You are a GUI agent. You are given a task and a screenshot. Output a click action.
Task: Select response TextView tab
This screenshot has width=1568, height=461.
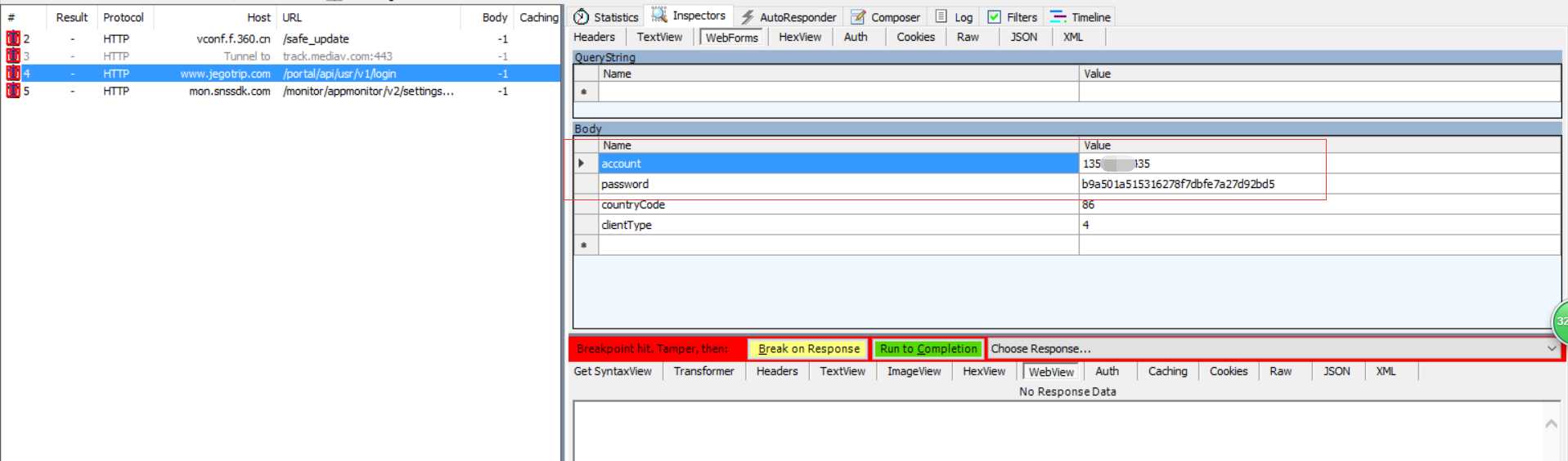[x=842, y=371]
